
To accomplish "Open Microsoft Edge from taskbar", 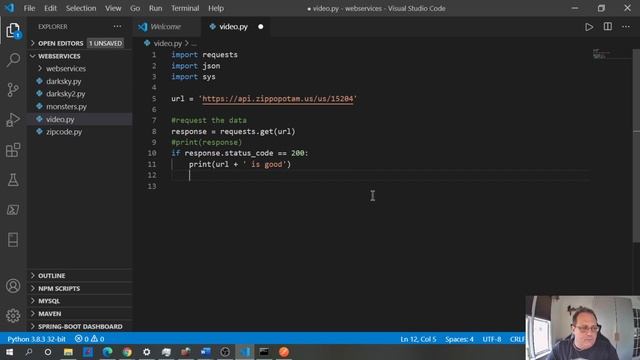I will 107,352.
